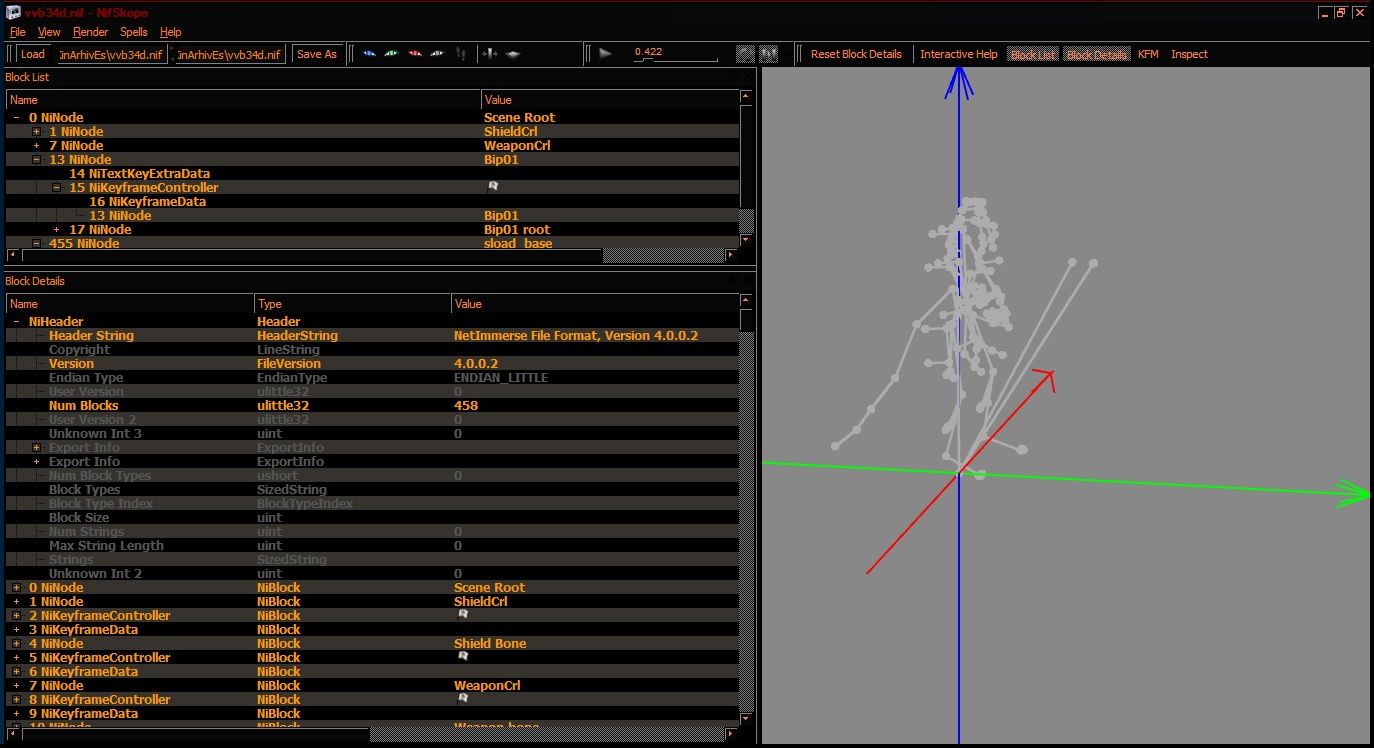
Task: Toggle the Inspect panel button
Action: (x=1189, y=54)
